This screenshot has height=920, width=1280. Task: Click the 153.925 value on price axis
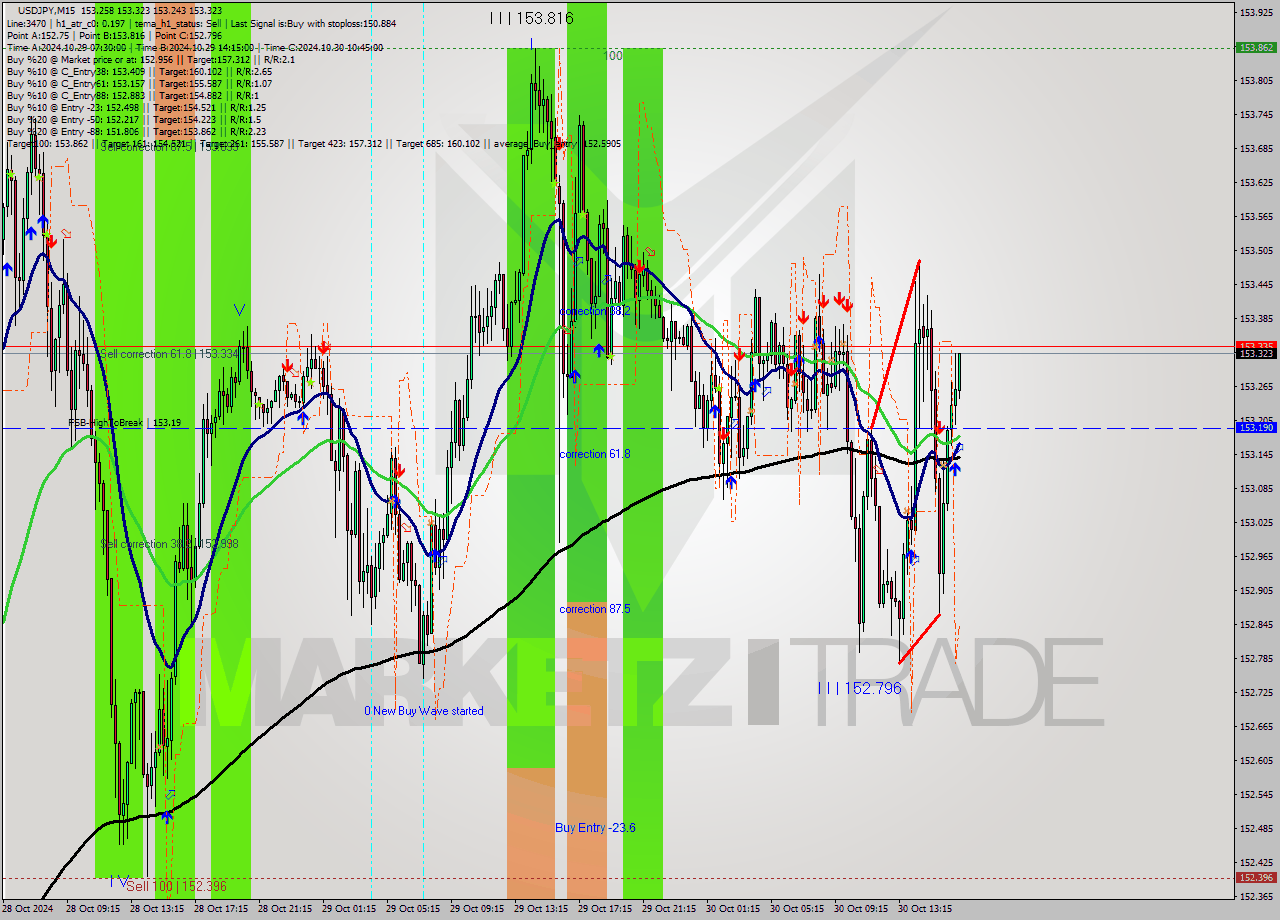tap(1256, 13)
